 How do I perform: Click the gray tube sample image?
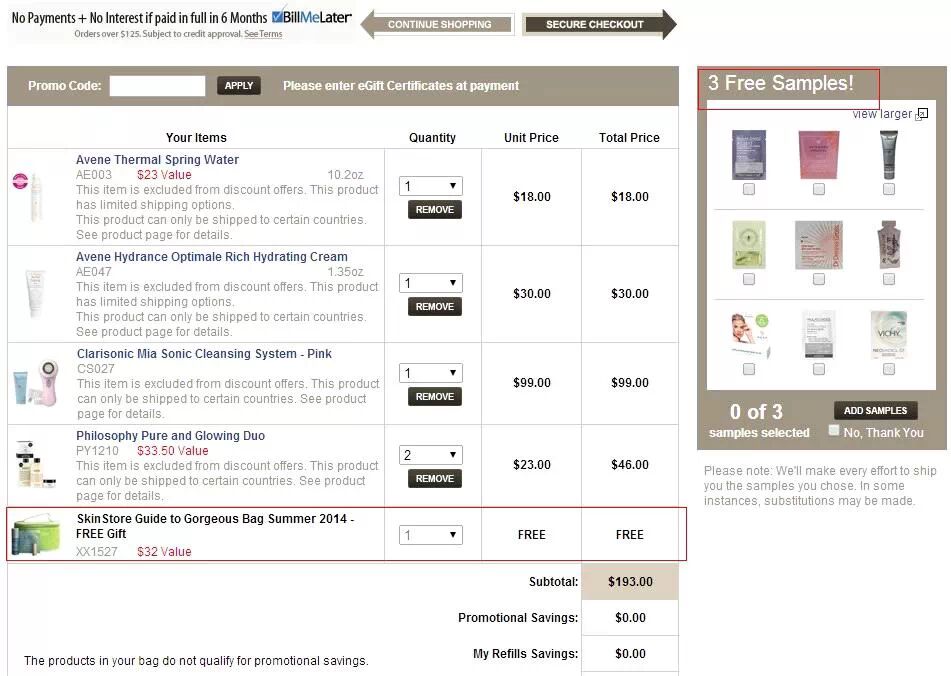[889, 155]
